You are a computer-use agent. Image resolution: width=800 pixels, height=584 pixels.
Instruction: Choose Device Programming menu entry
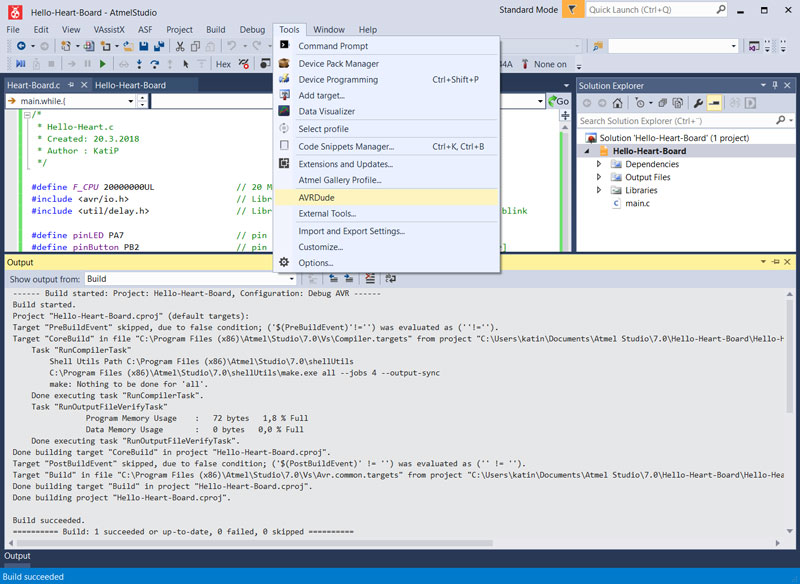point(387,80)
